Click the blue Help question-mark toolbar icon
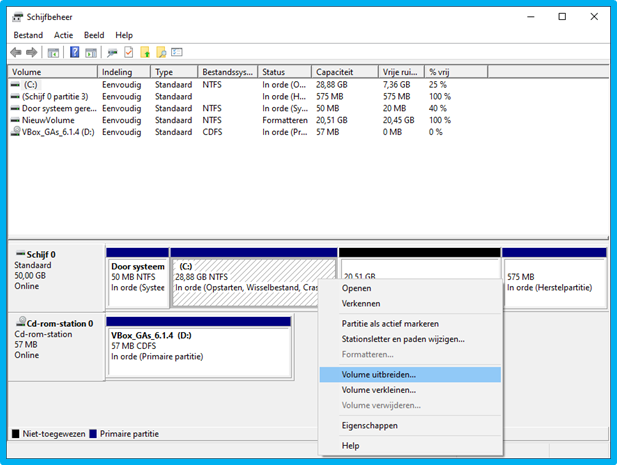This screenshot has width=617, height=465. pos(74,52)
